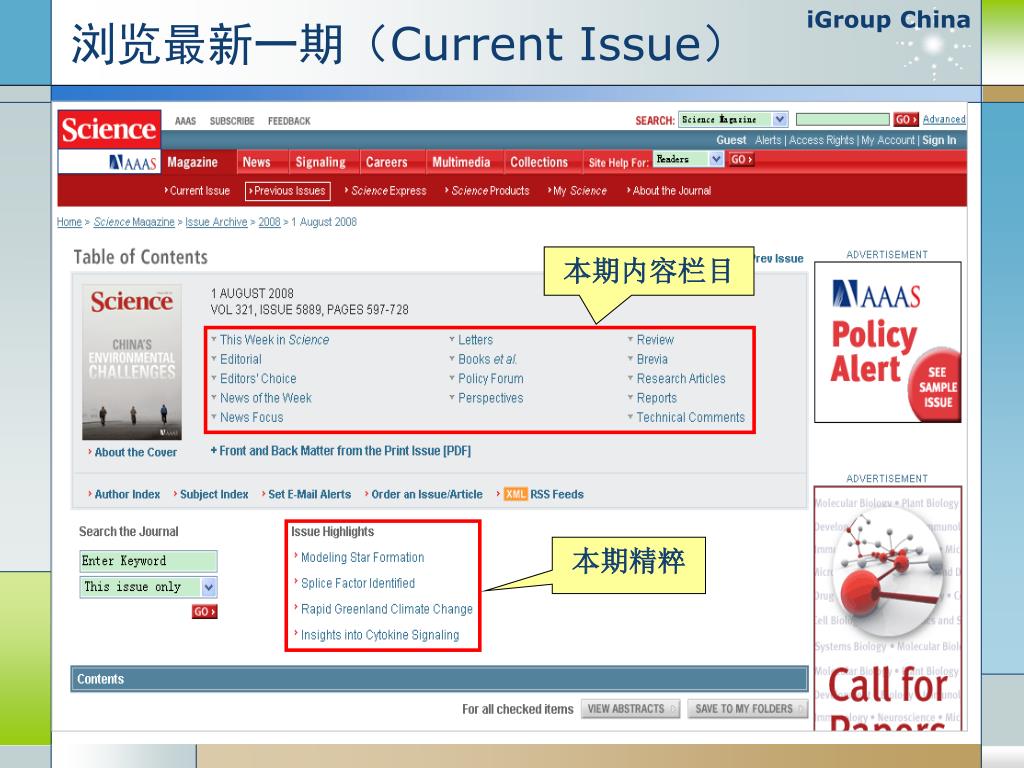Image resolution: width=1024 pixels, height=768 pixels.
Task: Open the Order an Issue/Article link
Action: coord(427,494)
